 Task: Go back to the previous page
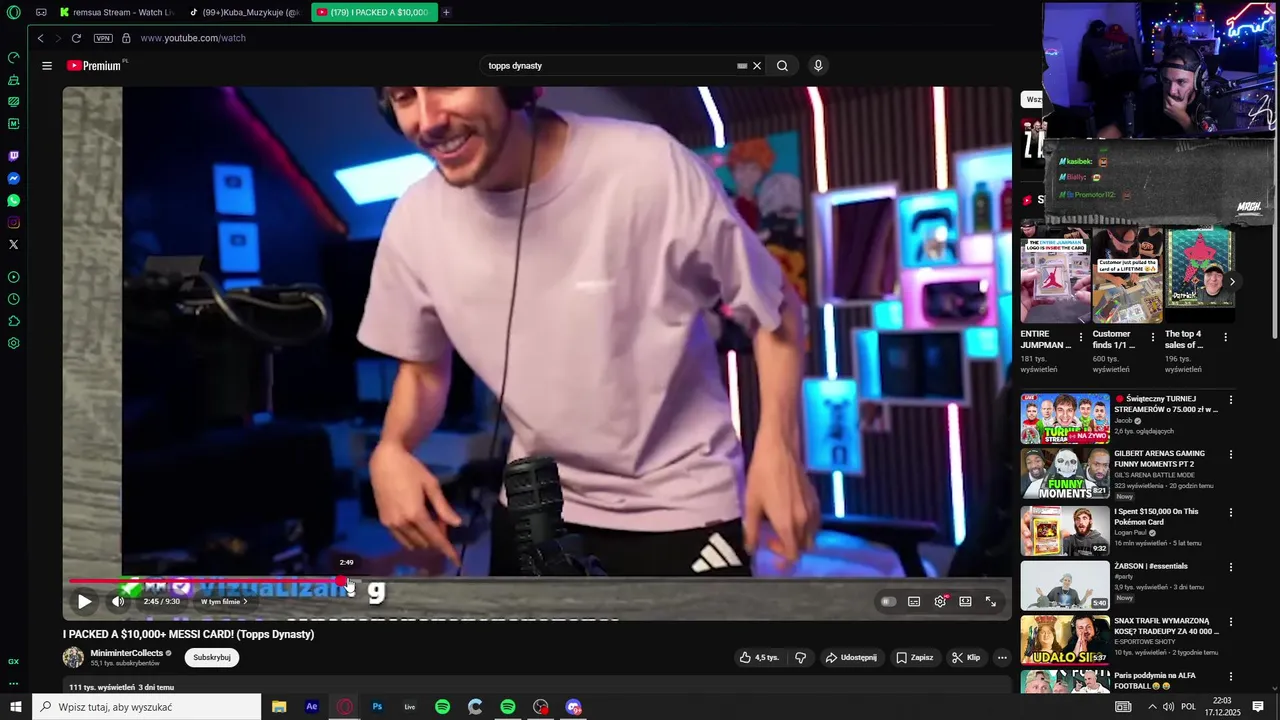(40, 38)
